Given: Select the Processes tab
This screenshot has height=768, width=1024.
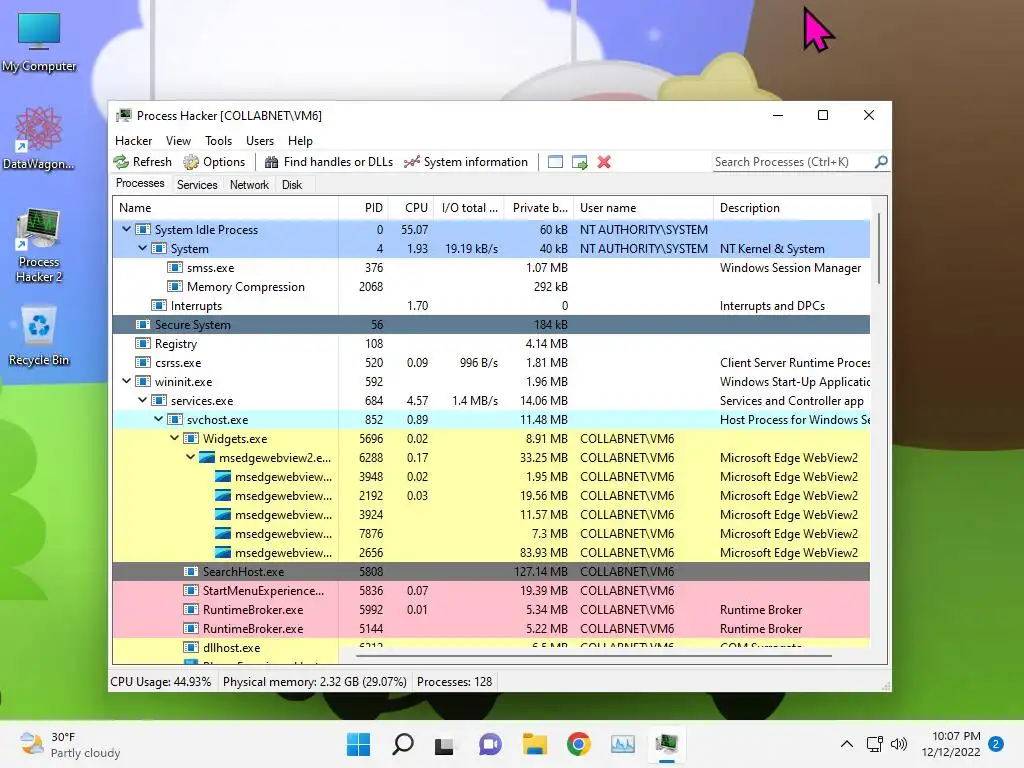Looking at the screenshot, I should (x=140, y=183).
